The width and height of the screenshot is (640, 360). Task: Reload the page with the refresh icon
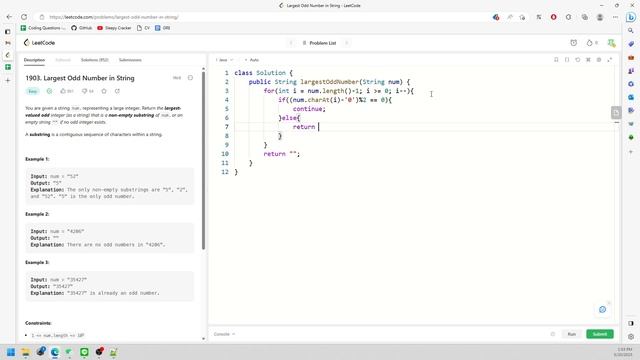click(x=24, y=17)
